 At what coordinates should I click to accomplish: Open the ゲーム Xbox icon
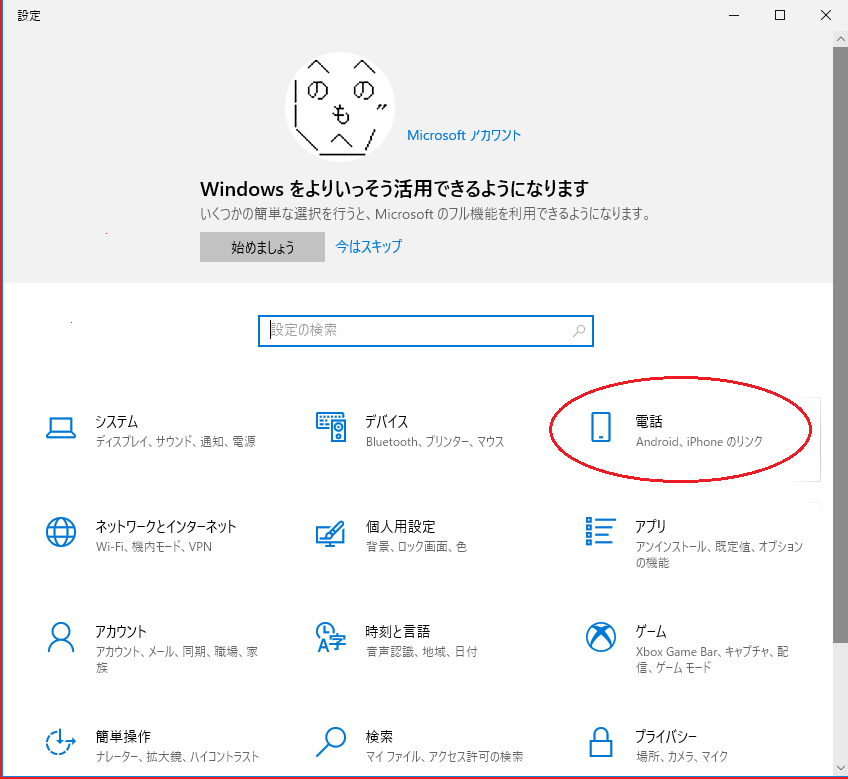coord(600,637)
